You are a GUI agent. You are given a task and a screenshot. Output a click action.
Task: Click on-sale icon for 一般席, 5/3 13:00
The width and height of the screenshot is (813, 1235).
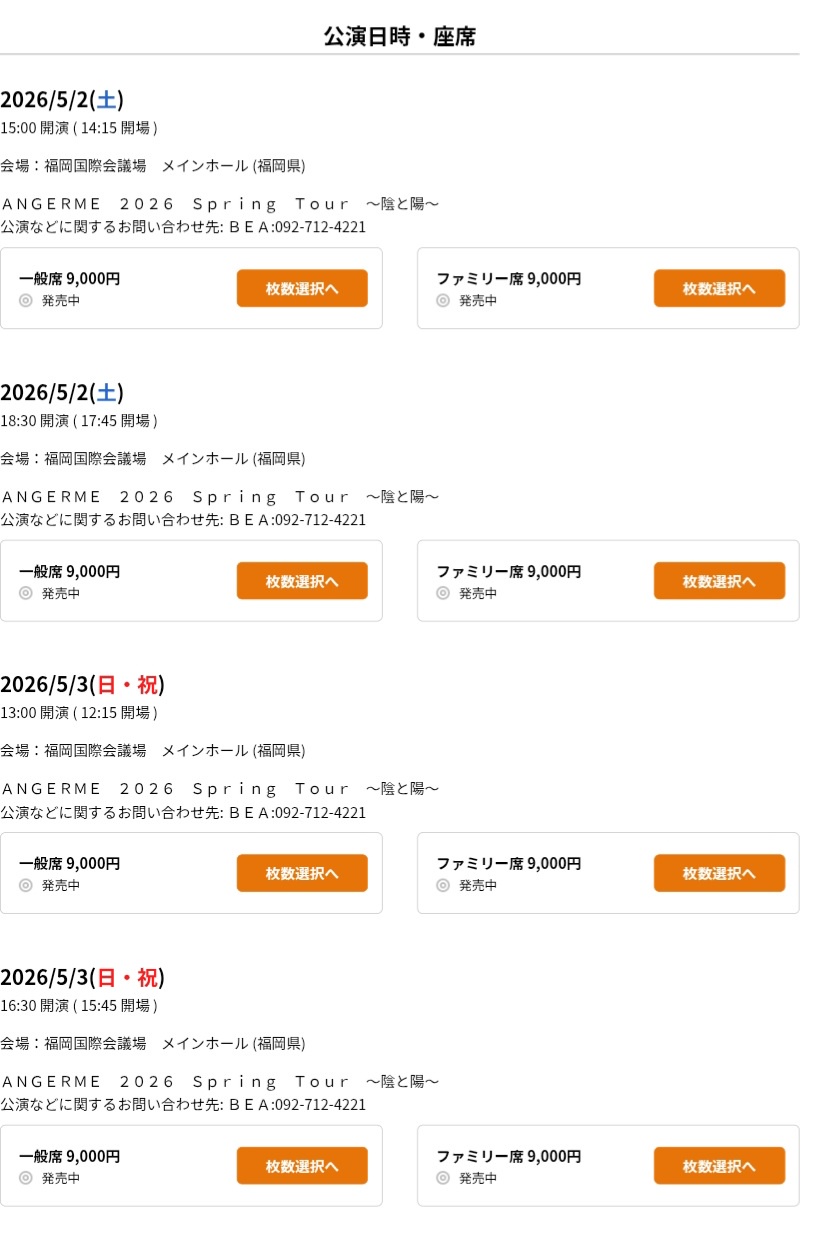pos(26,885)
